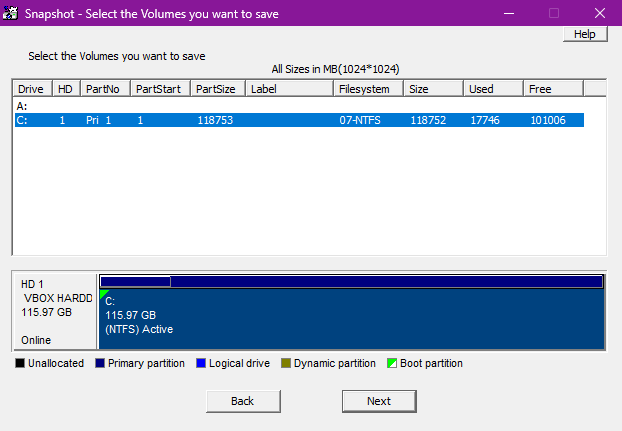Click the 101006 free value
The image size is (622, 431).
click(548, 120)
